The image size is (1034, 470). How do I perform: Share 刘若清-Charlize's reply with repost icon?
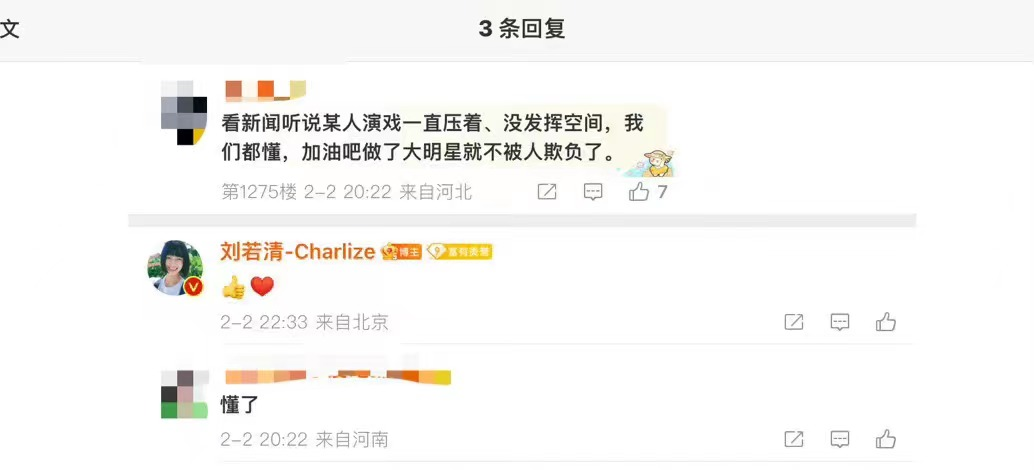pyautogui.click(x=793, y=322)
